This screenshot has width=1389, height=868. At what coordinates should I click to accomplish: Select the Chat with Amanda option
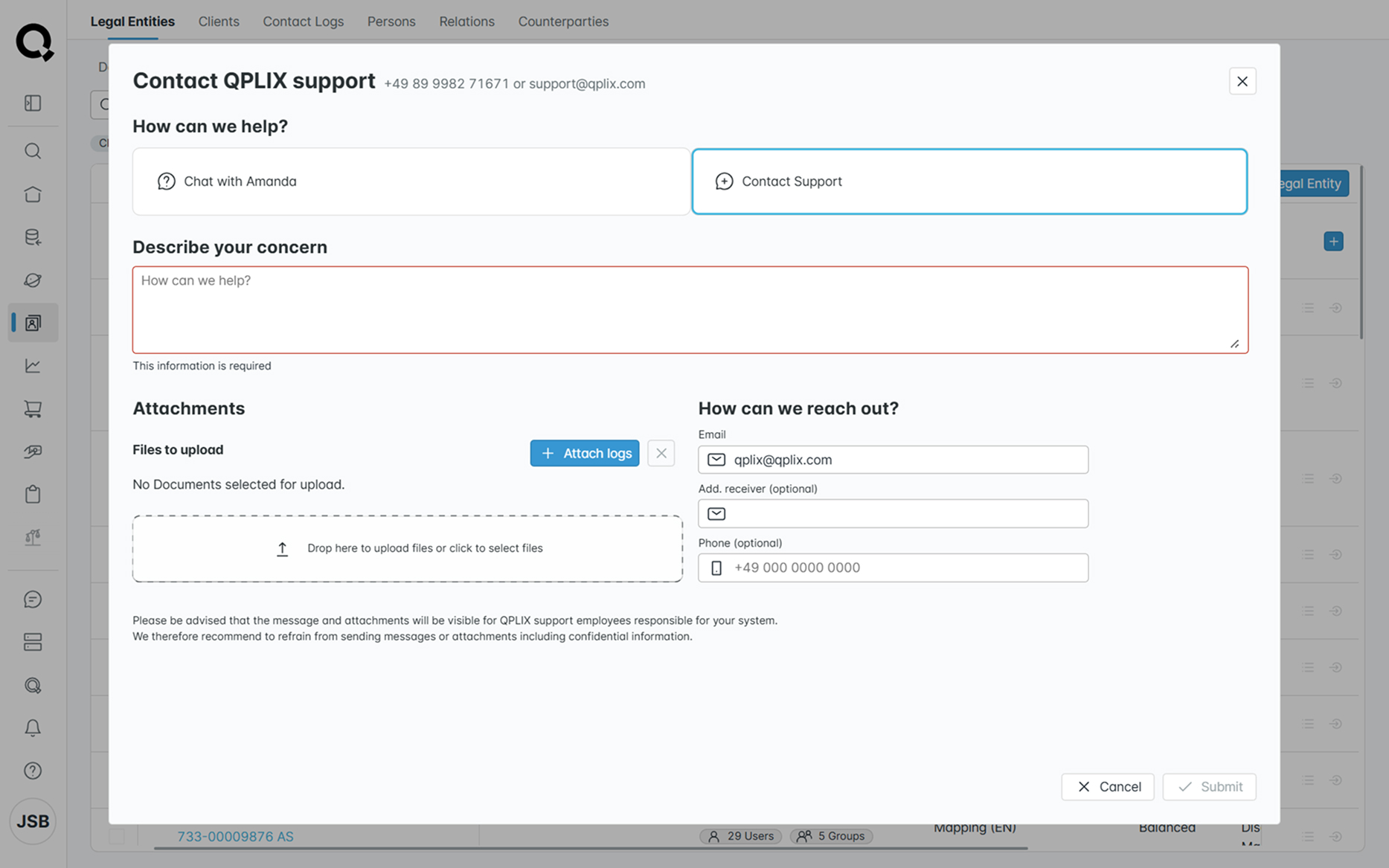(411, 181)
